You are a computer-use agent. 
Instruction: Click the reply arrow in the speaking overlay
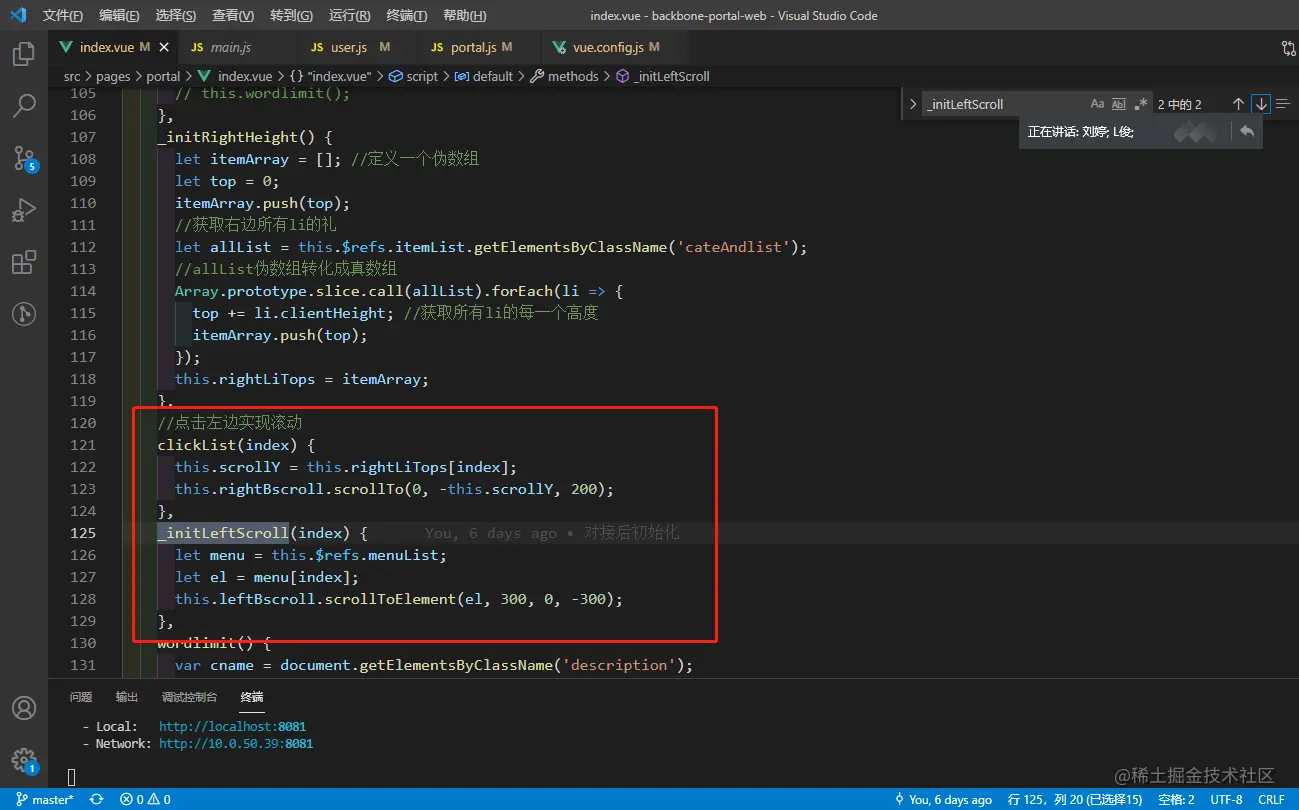(1247, 131)
